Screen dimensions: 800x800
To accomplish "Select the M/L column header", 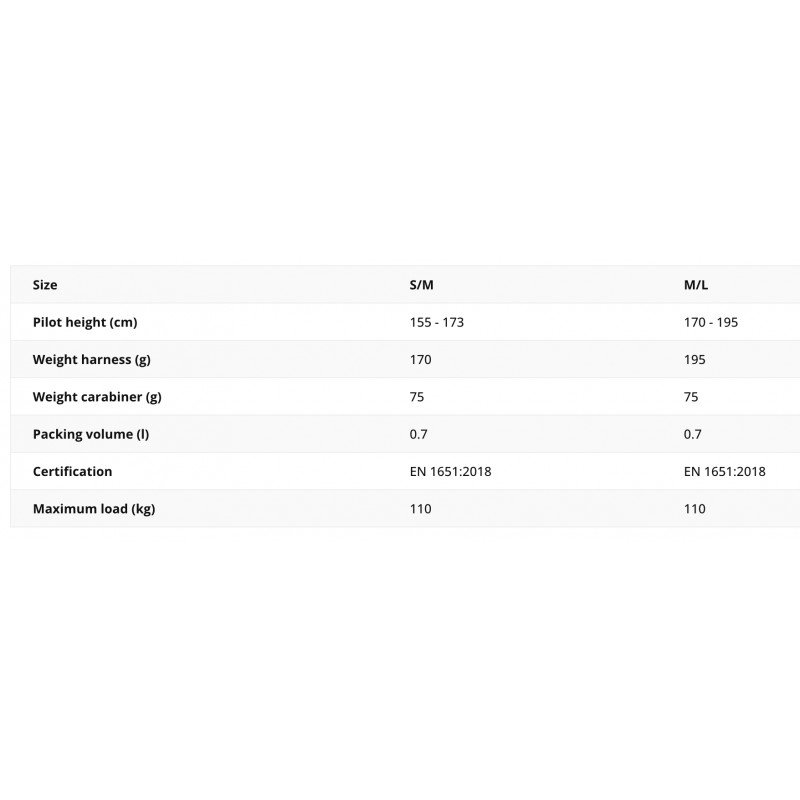I will 696,285.
